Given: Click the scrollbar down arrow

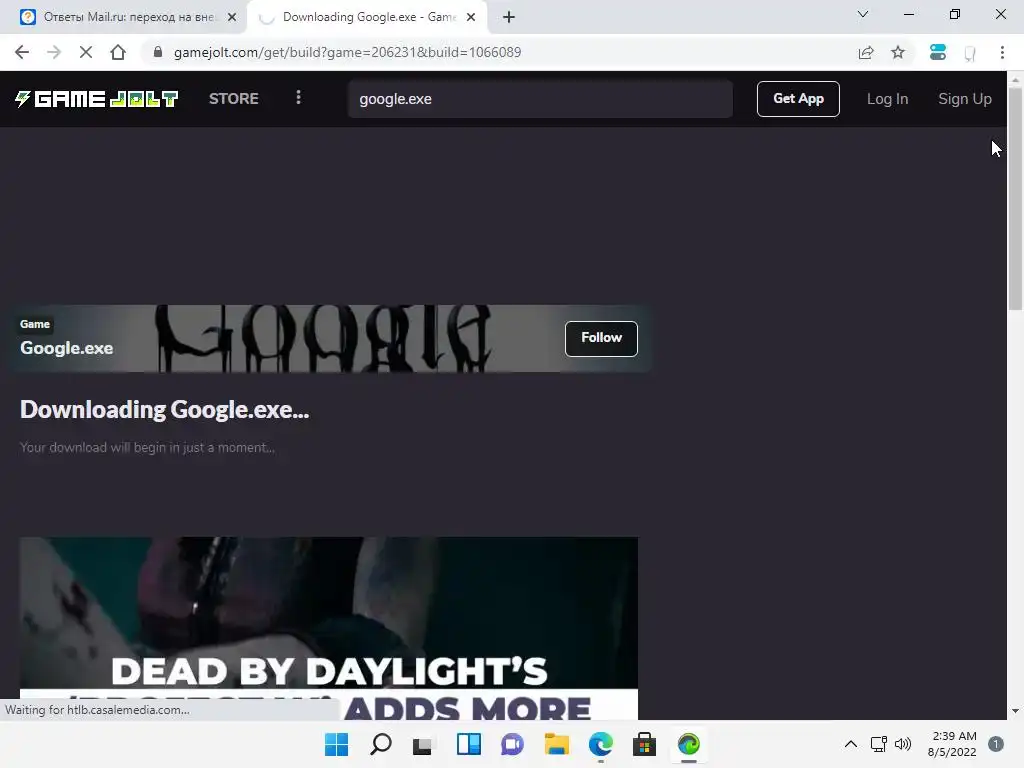Looking at the screenshot, I should tap(1015, 711).
